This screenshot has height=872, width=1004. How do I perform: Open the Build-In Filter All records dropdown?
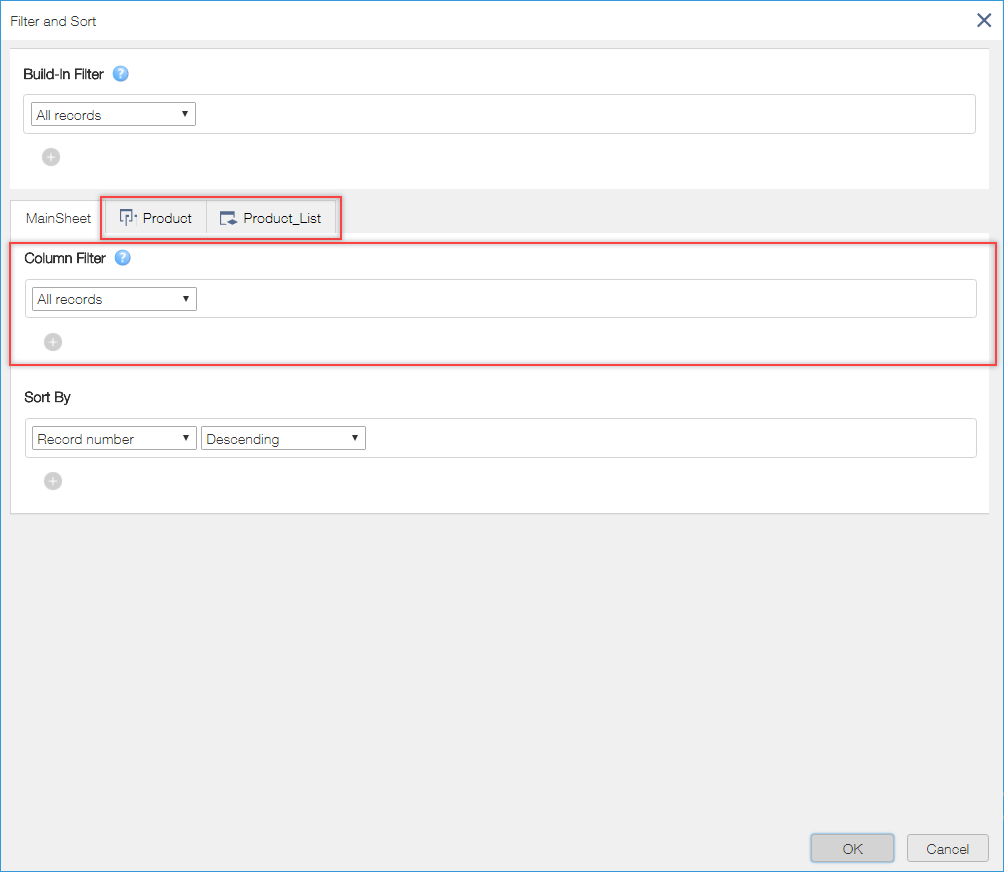113,115
